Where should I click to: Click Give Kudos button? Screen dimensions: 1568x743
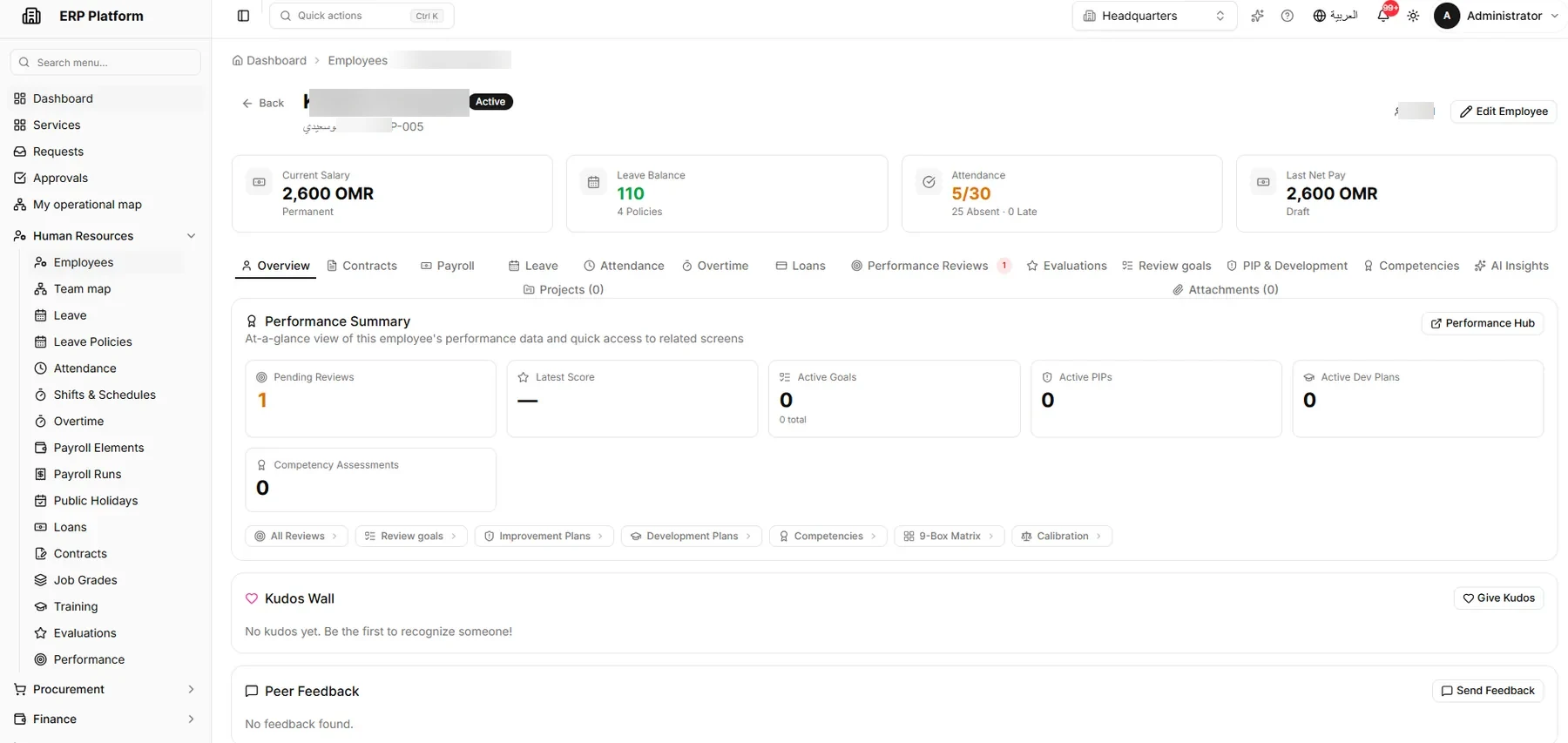(1498, 598)
